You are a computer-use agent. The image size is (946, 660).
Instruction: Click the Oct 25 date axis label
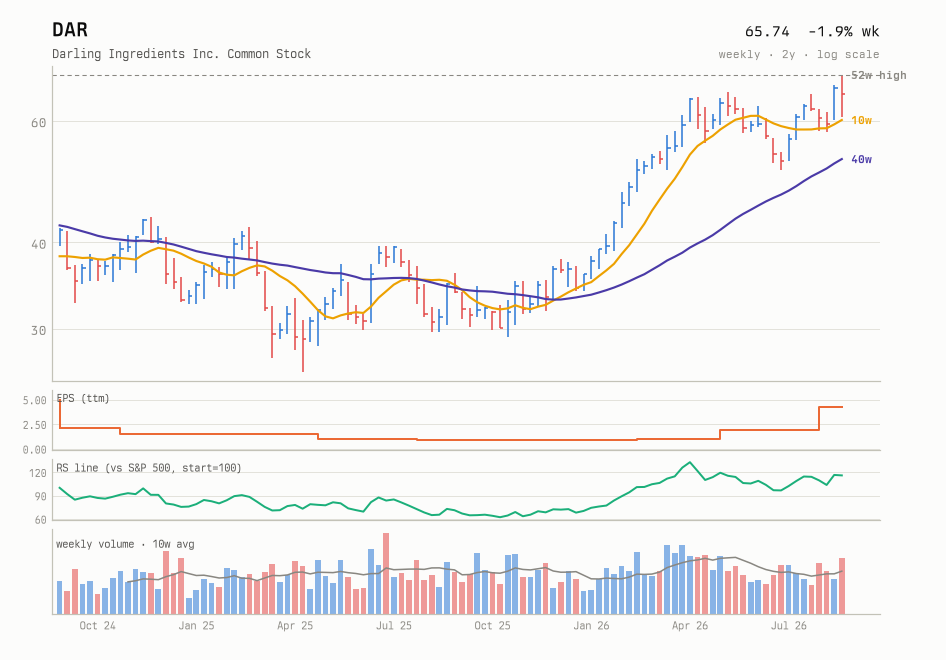point(492,626)
